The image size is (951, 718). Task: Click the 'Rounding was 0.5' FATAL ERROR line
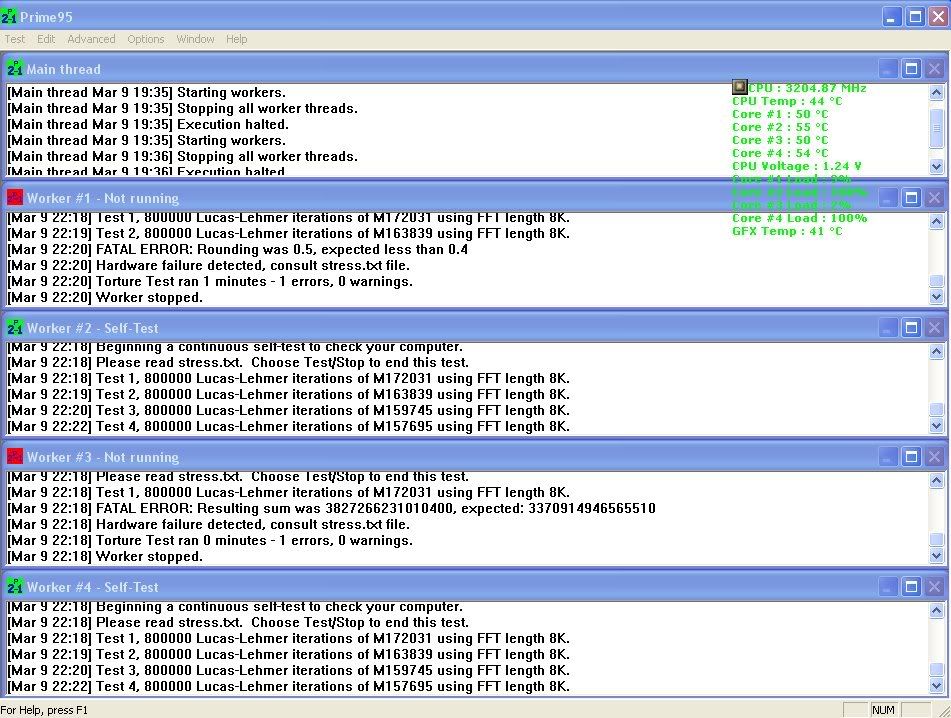click(237, 249)
